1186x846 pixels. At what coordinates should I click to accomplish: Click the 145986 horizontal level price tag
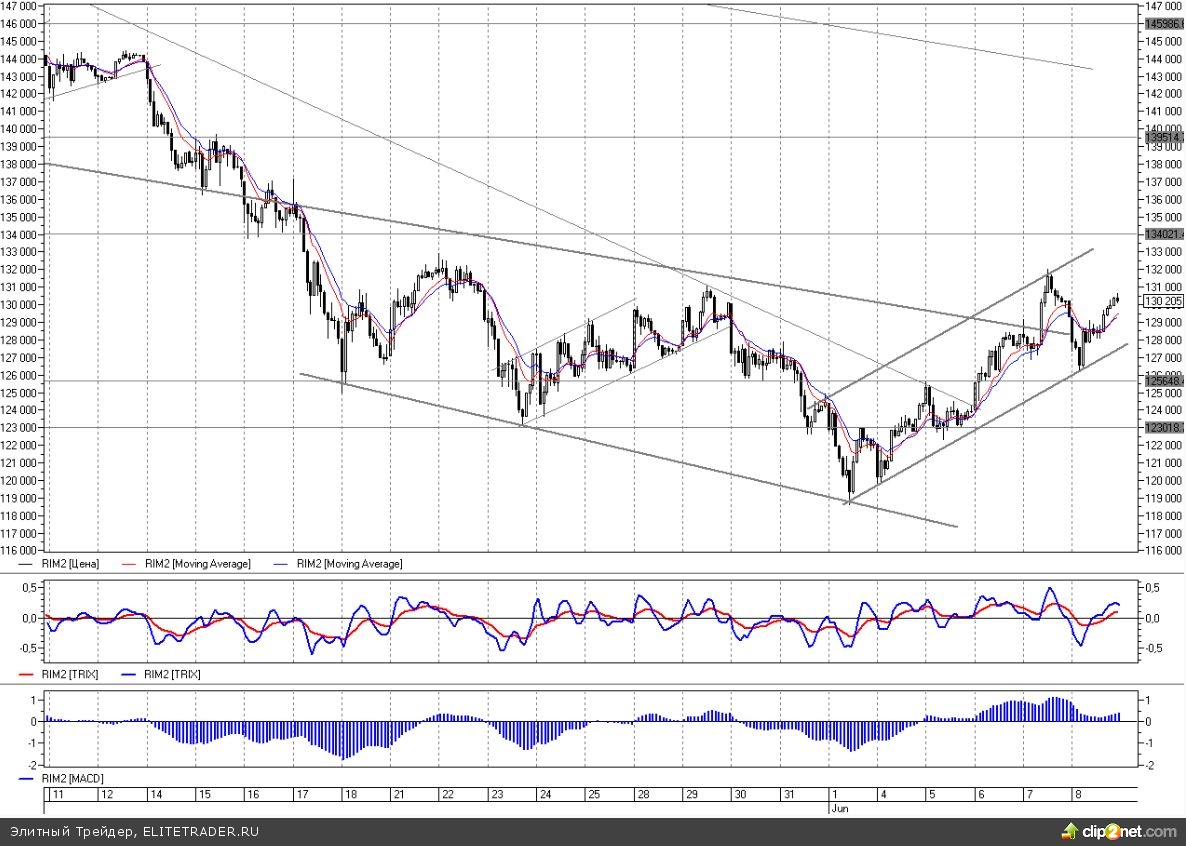pos(1163,23)
